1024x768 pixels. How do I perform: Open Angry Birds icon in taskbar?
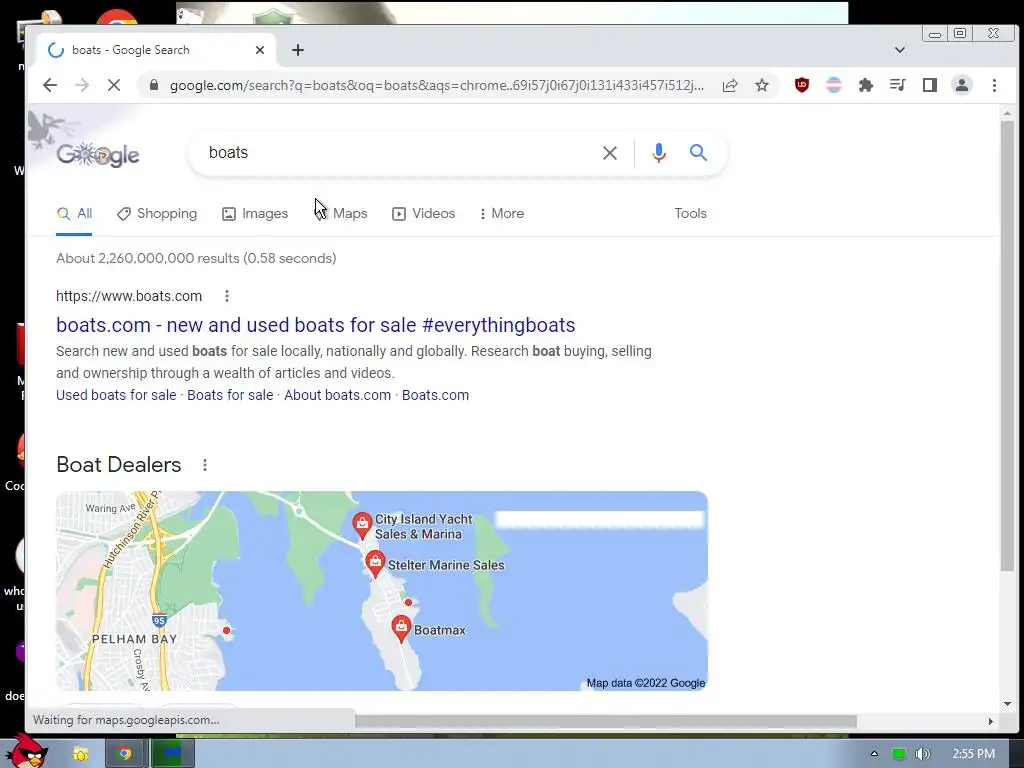25,752
